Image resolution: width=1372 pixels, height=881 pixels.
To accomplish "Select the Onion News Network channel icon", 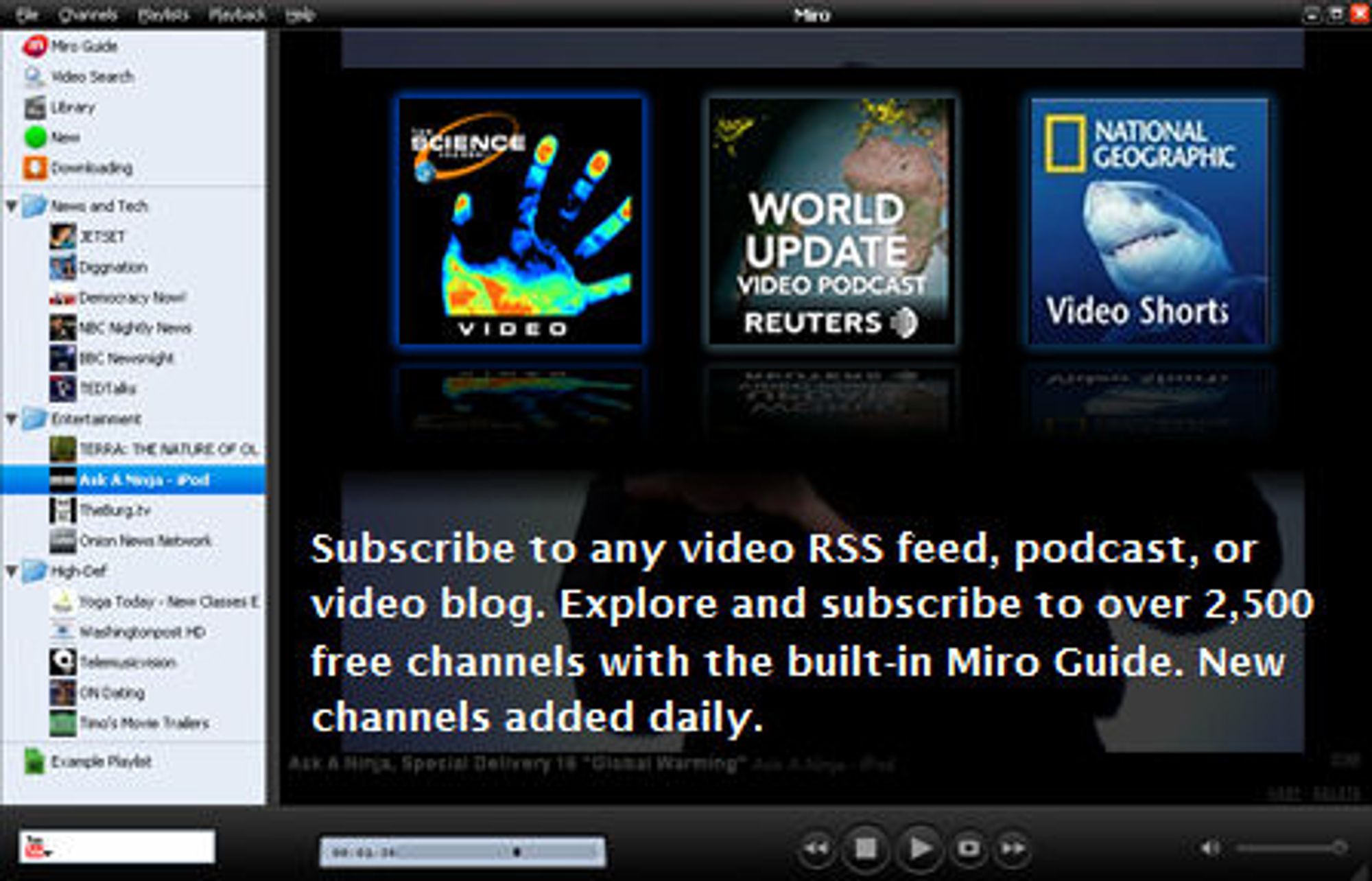I will point(62,541).
